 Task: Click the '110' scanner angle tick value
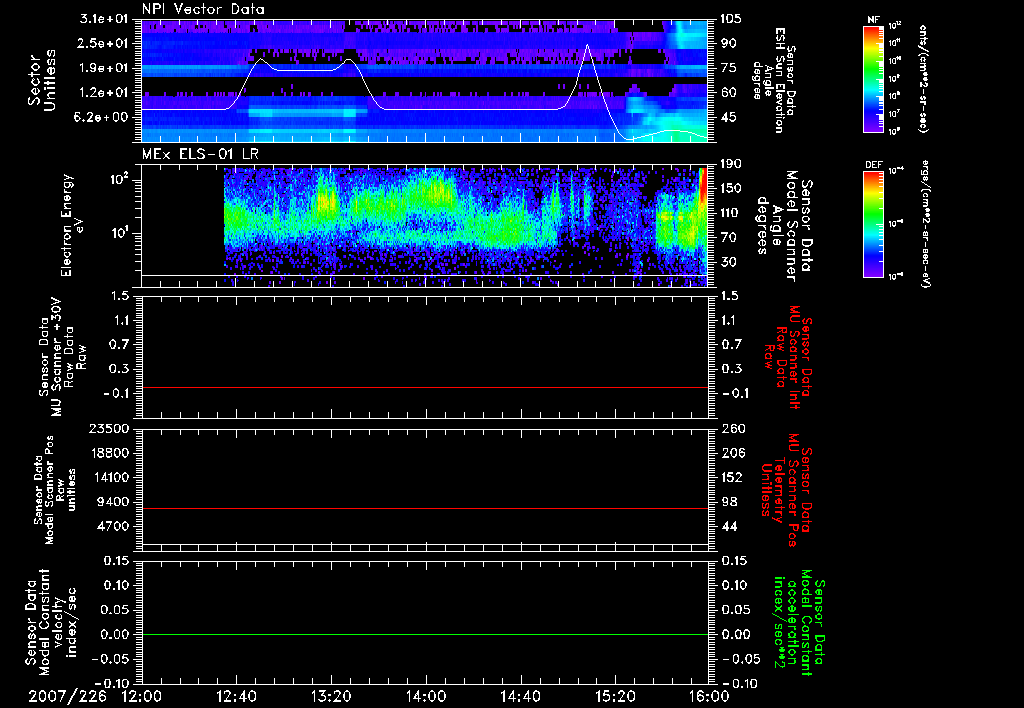[731, 213]
